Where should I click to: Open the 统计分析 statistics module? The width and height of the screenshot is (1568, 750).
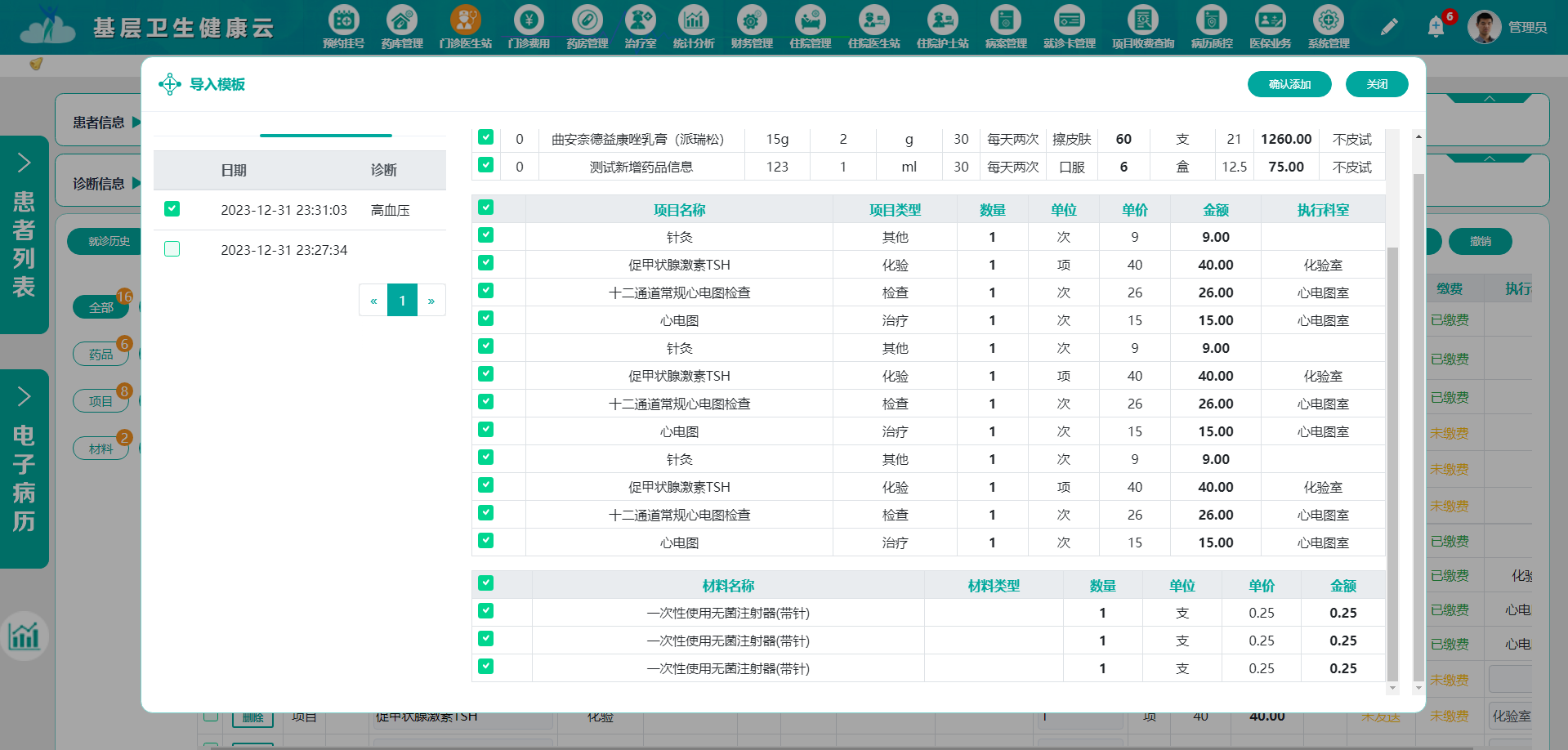tap(694, 27)
